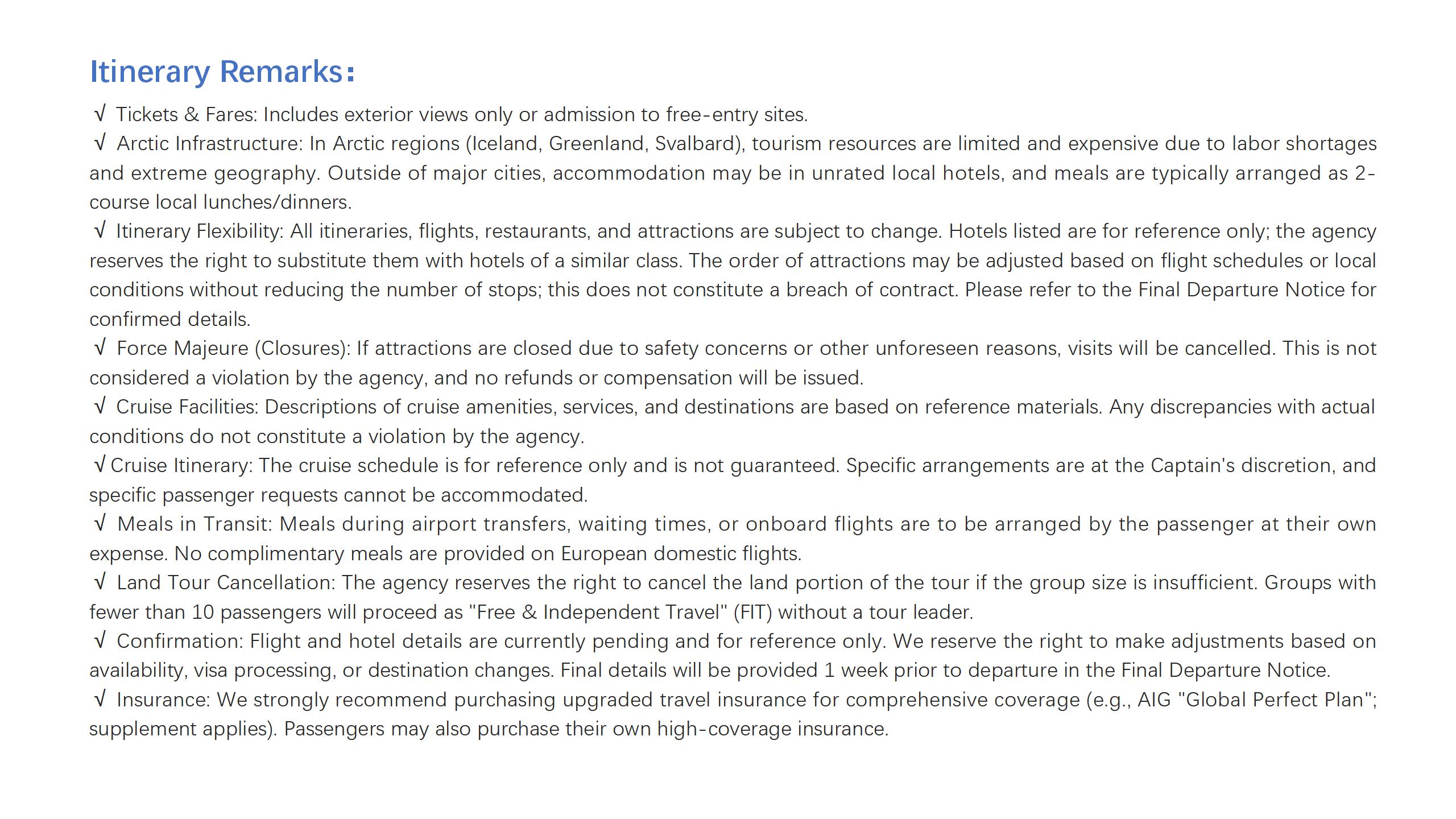Click the checkmark beside Tickets & Fares
The image size is (1456, 819).
[100, 114]
